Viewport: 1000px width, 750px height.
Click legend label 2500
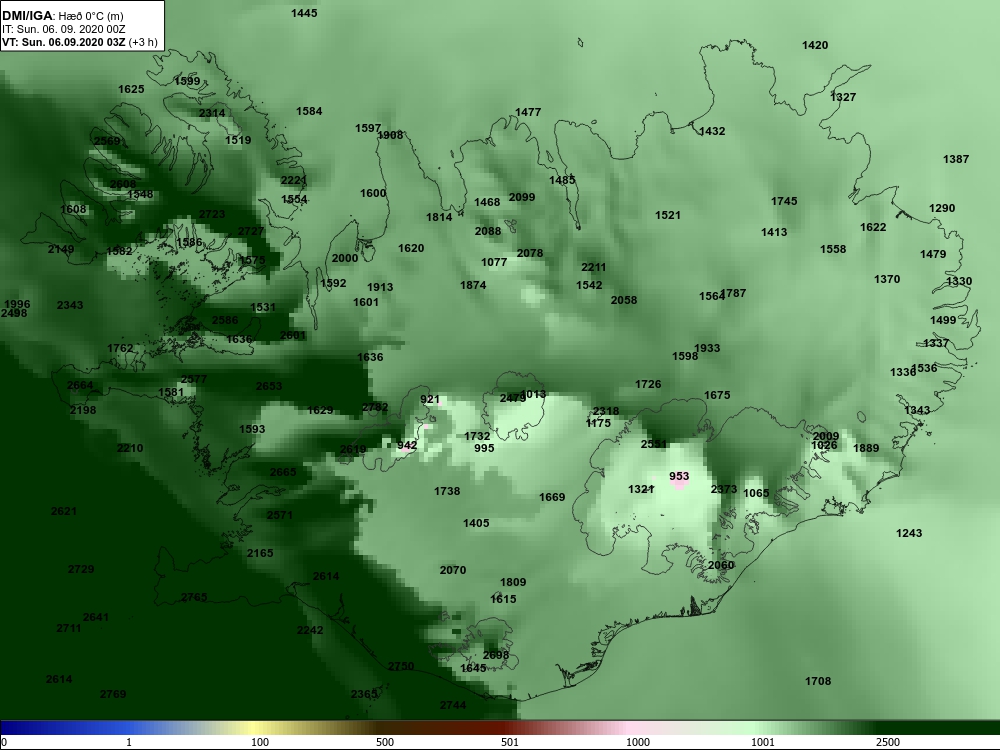[x=888, y=742]
